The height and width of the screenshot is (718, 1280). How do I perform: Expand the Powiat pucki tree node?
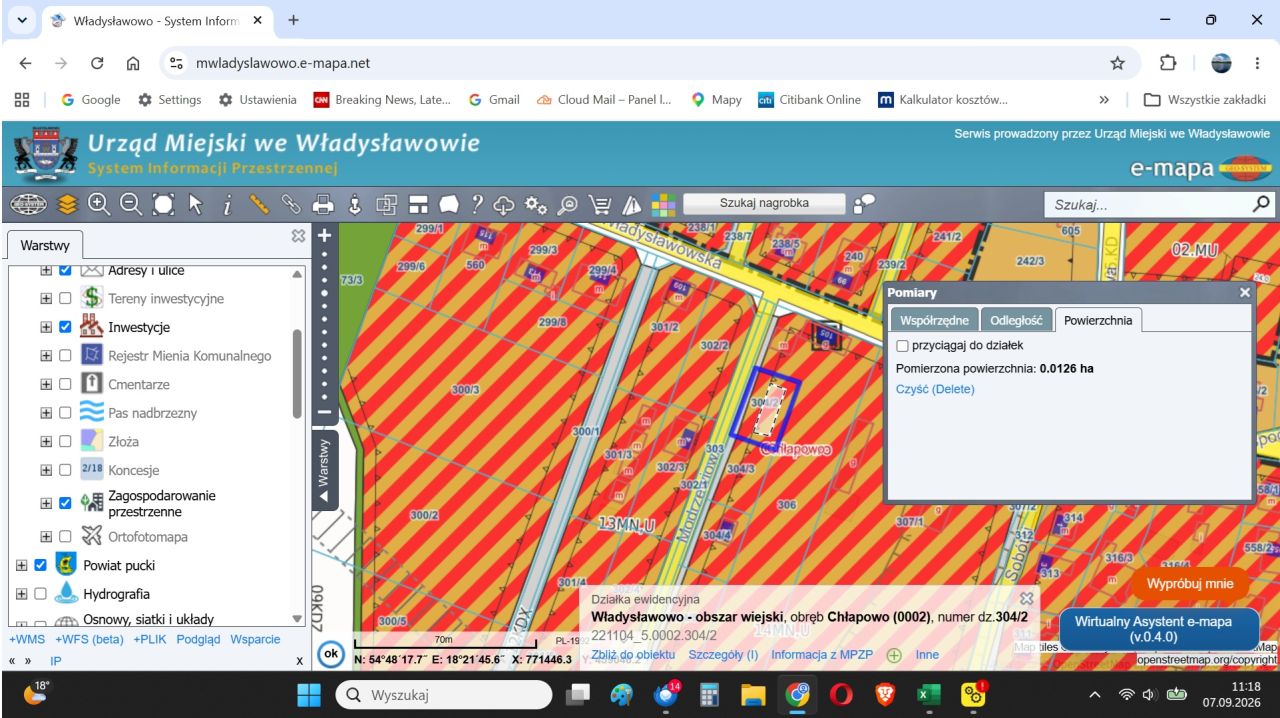coord(22,565)
